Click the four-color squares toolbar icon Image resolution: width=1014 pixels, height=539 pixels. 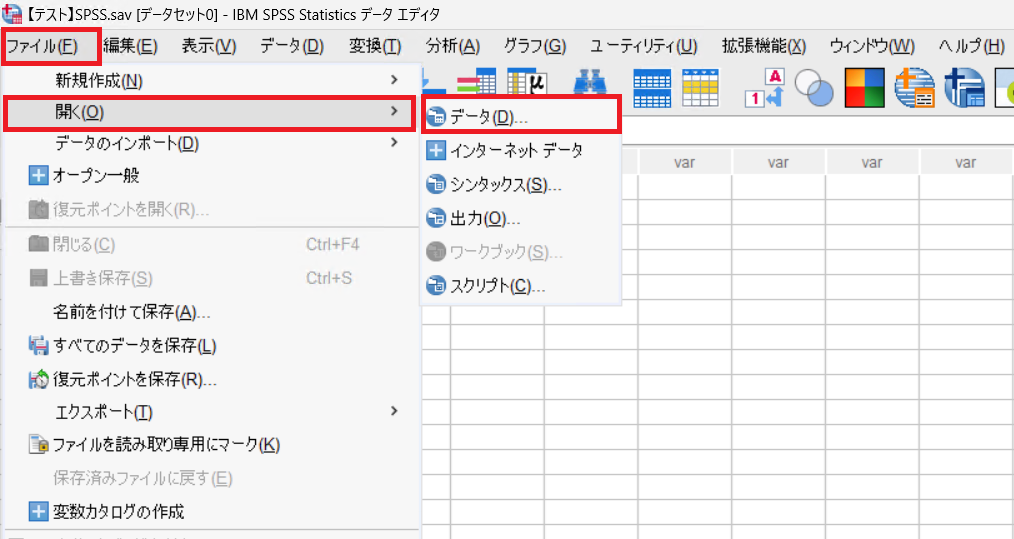(x=865, y=88)
